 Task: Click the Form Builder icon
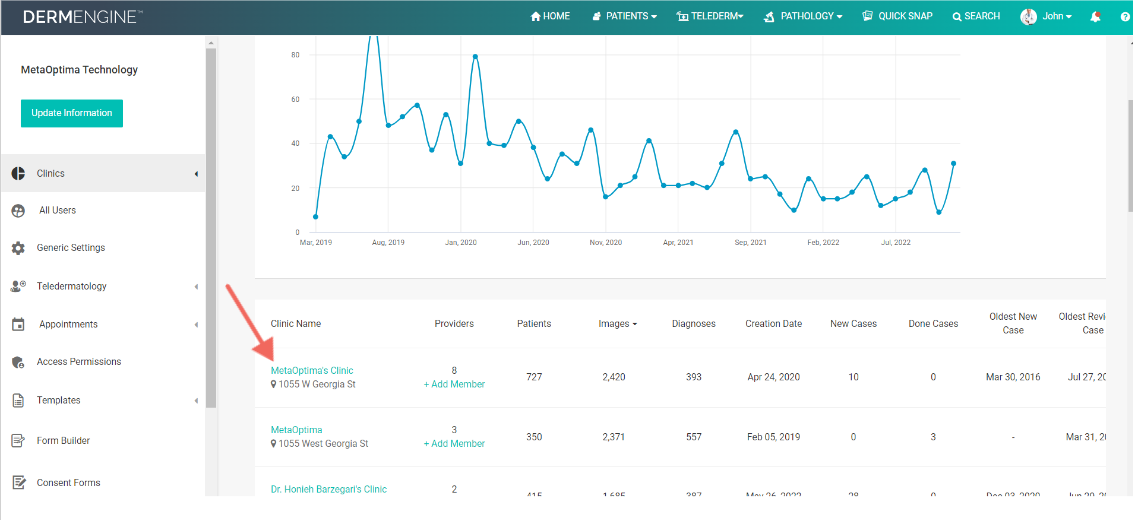click(18, 441)
